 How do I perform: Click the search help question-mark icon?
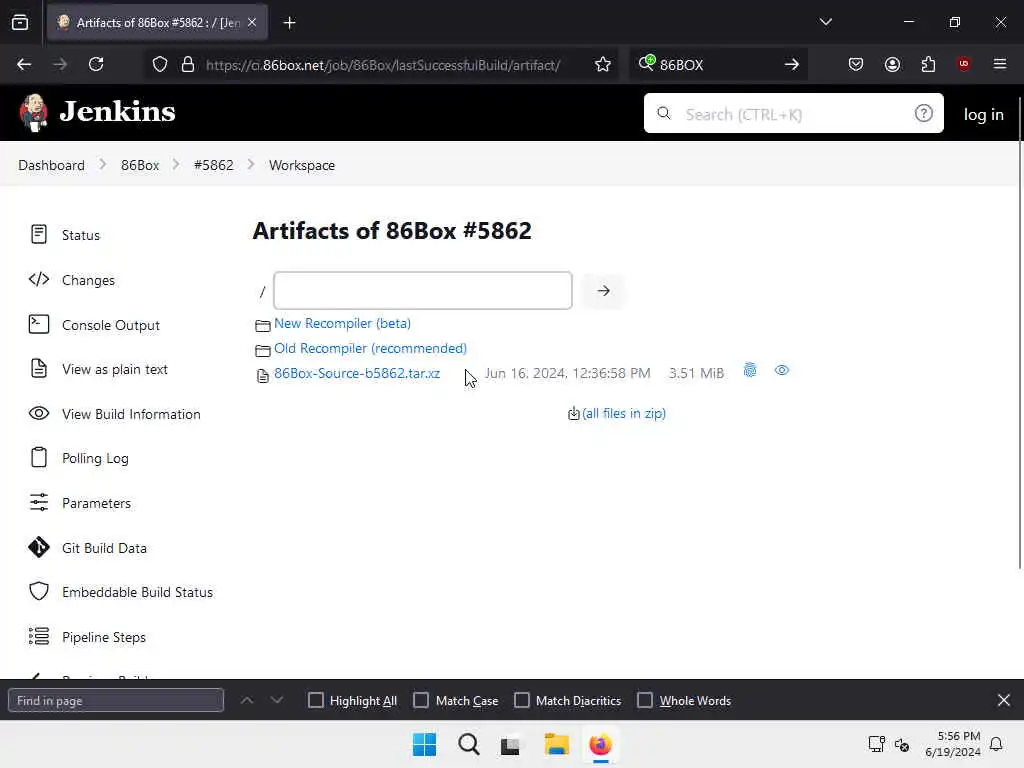pos(923,114)
